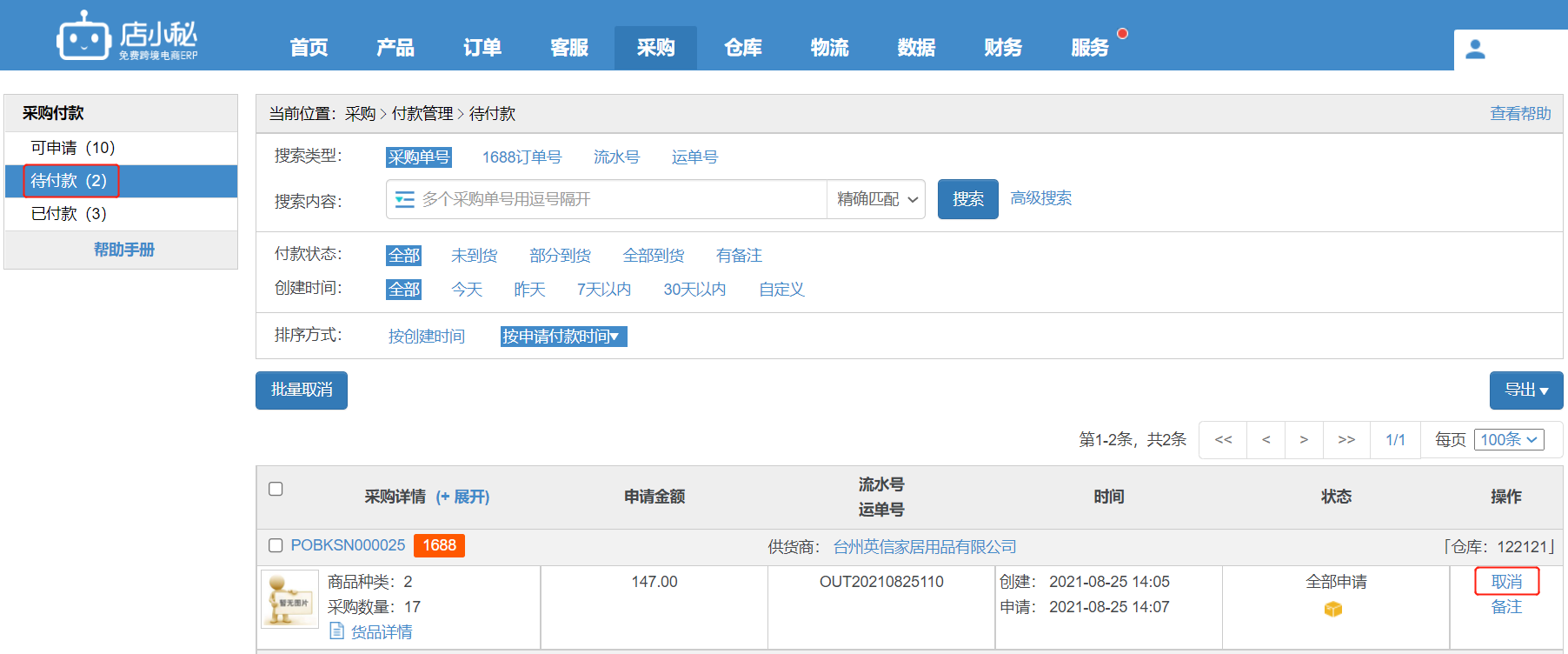Set creation time filter to 昨天
Viewport: 1568px width, 654px height.
pos(529,290)
